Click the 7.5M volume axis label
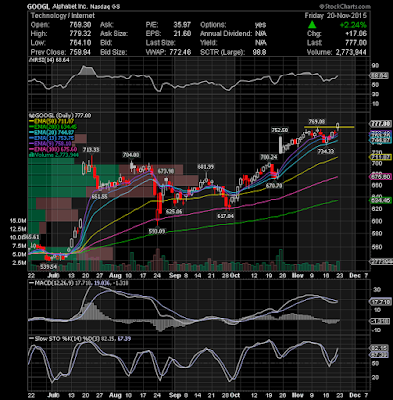The image size is (393, 400). click(x=19, y=246)
